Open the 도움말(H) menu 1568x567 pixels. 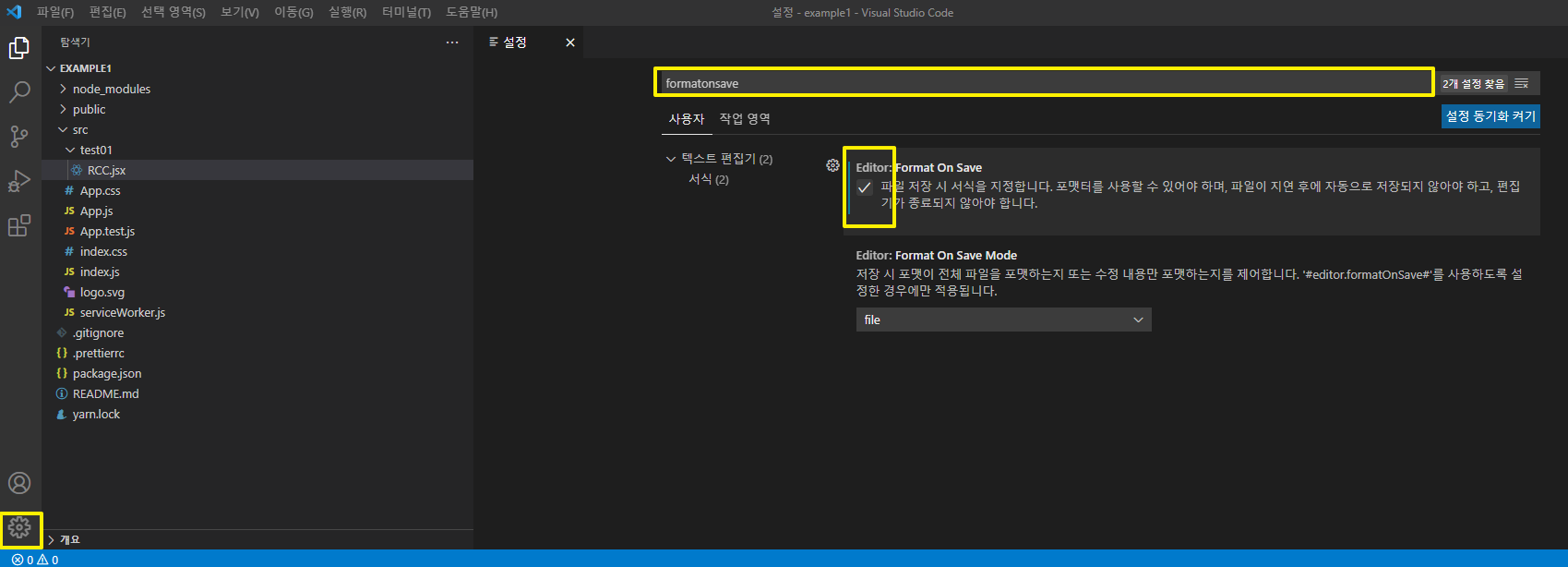471,12
